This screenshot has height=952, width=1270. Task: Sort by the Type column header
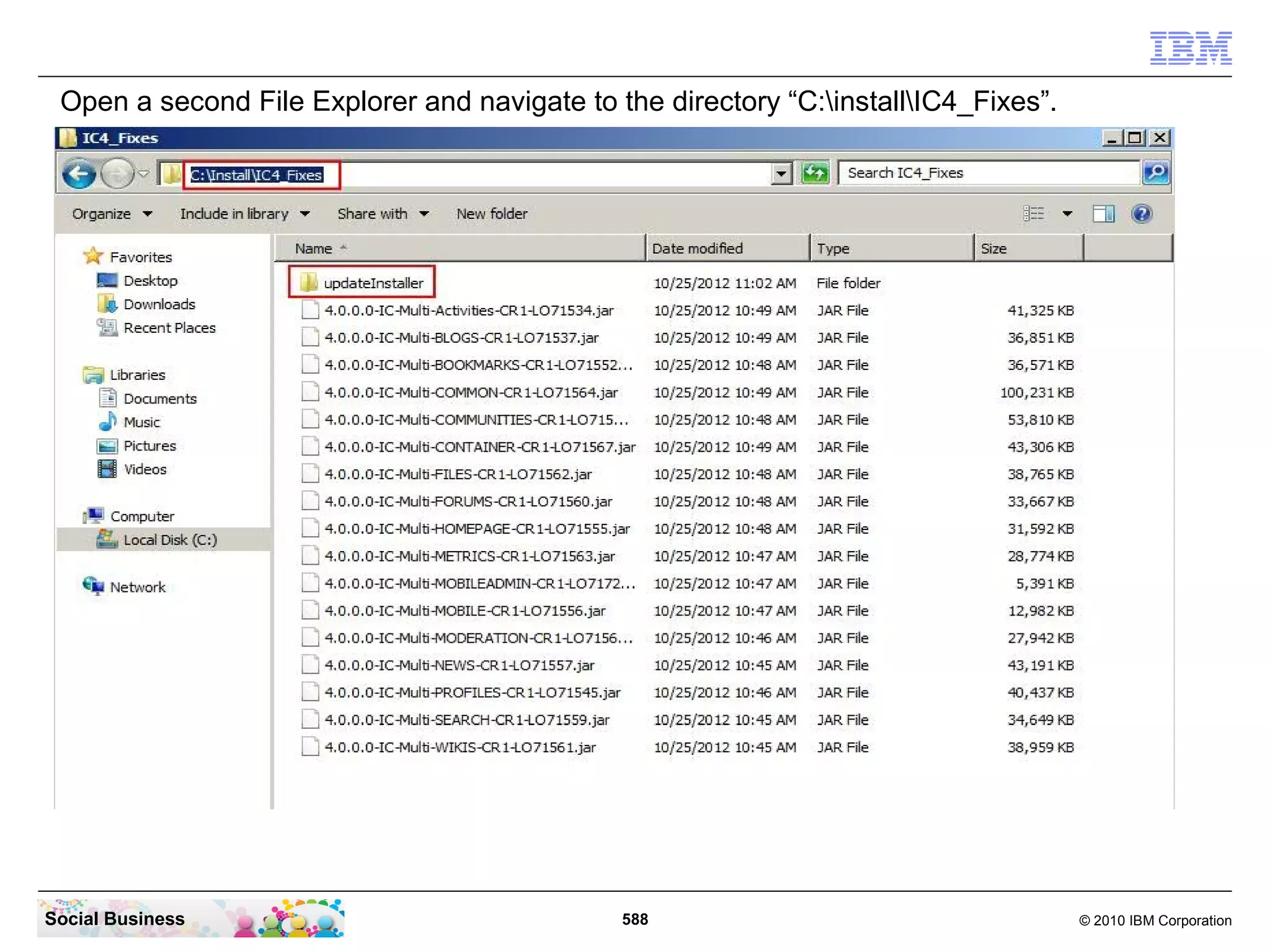click(892, 249)
